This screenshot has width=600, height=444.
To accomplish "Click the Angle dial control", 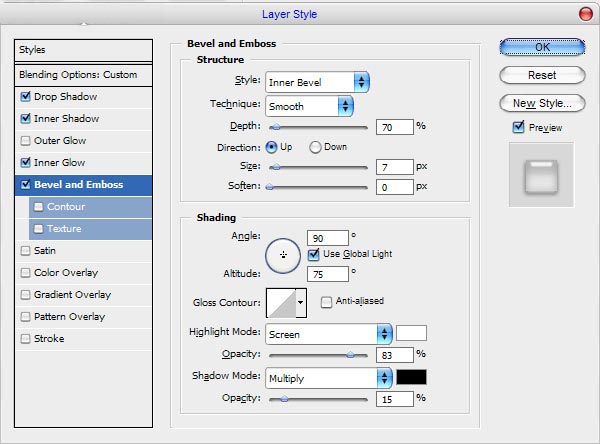I will coord(283,254).
